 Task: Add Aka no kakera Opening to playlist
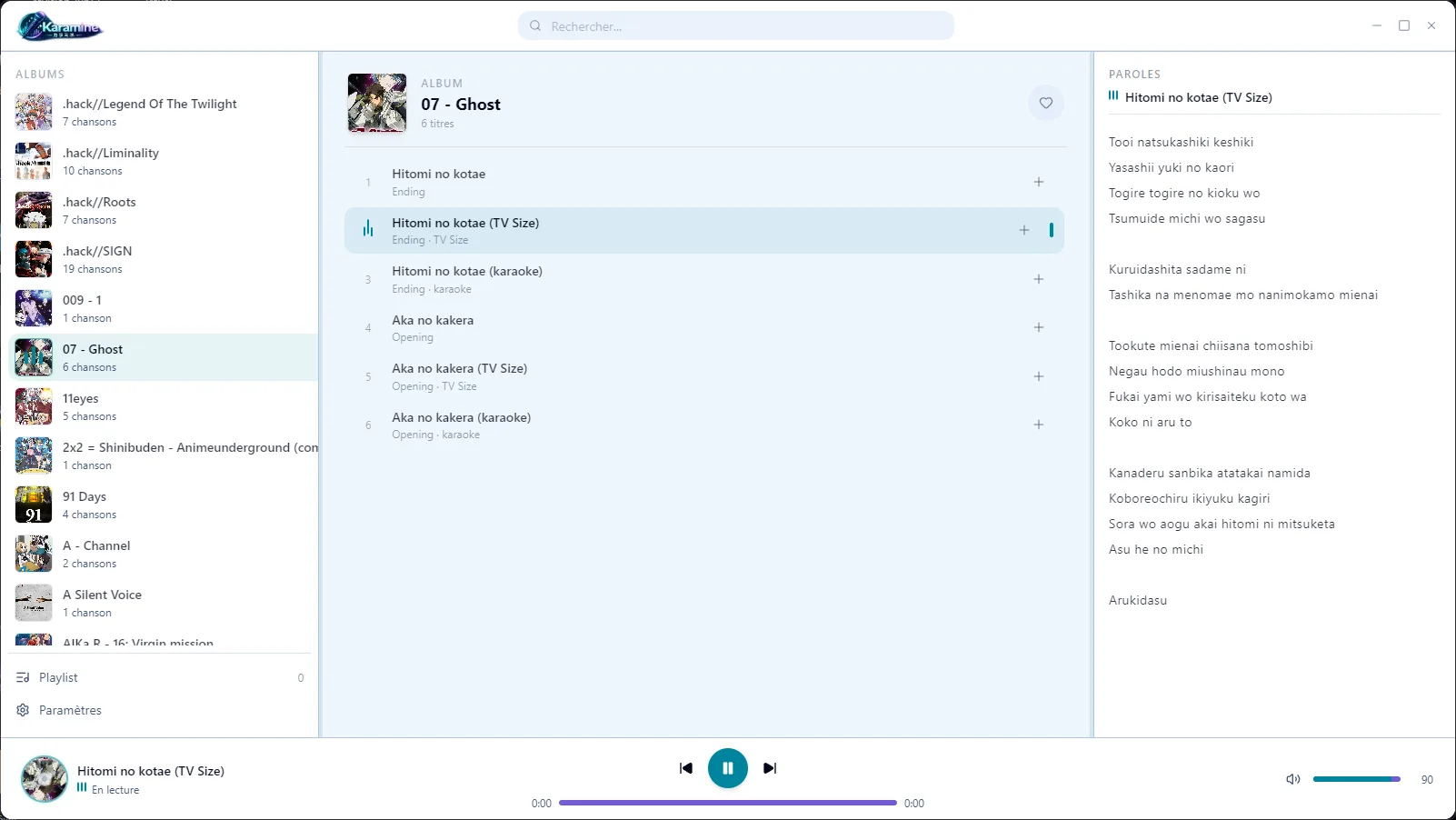[x=1038, y=327]
